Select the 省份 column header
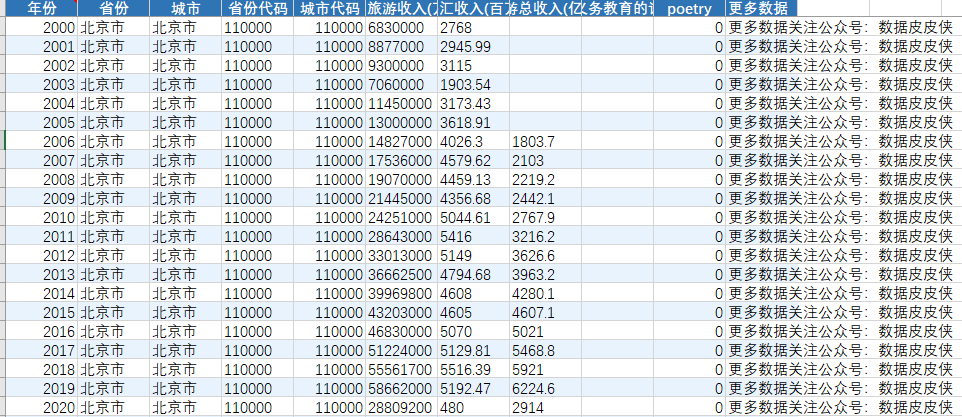This screenshot has height=417, width=962. pos(114,9)
